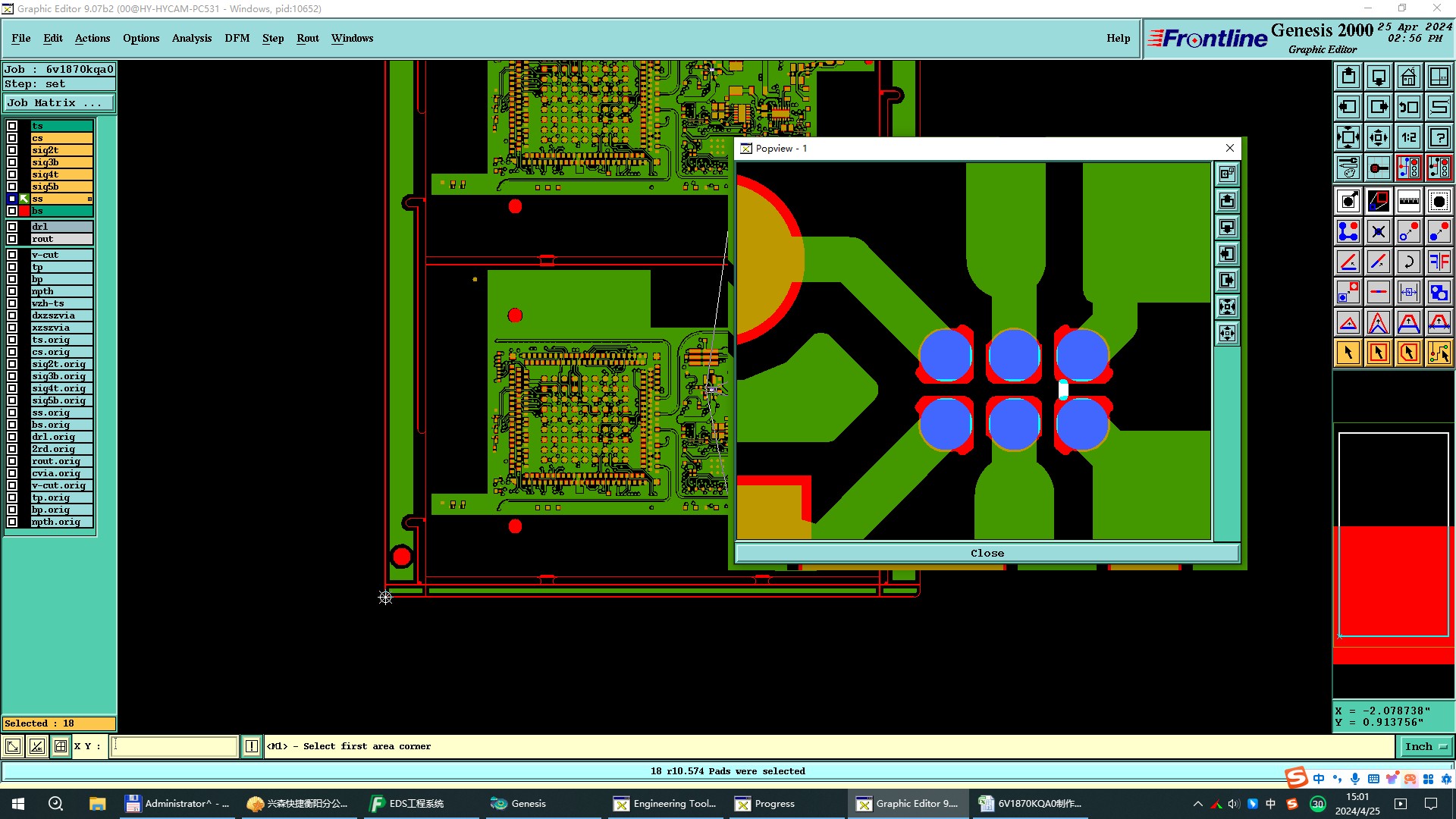The width and height of the screenshot is (1456, 819).
Task: Select the polygon area select tool
Action: (x=1409, y=353)
